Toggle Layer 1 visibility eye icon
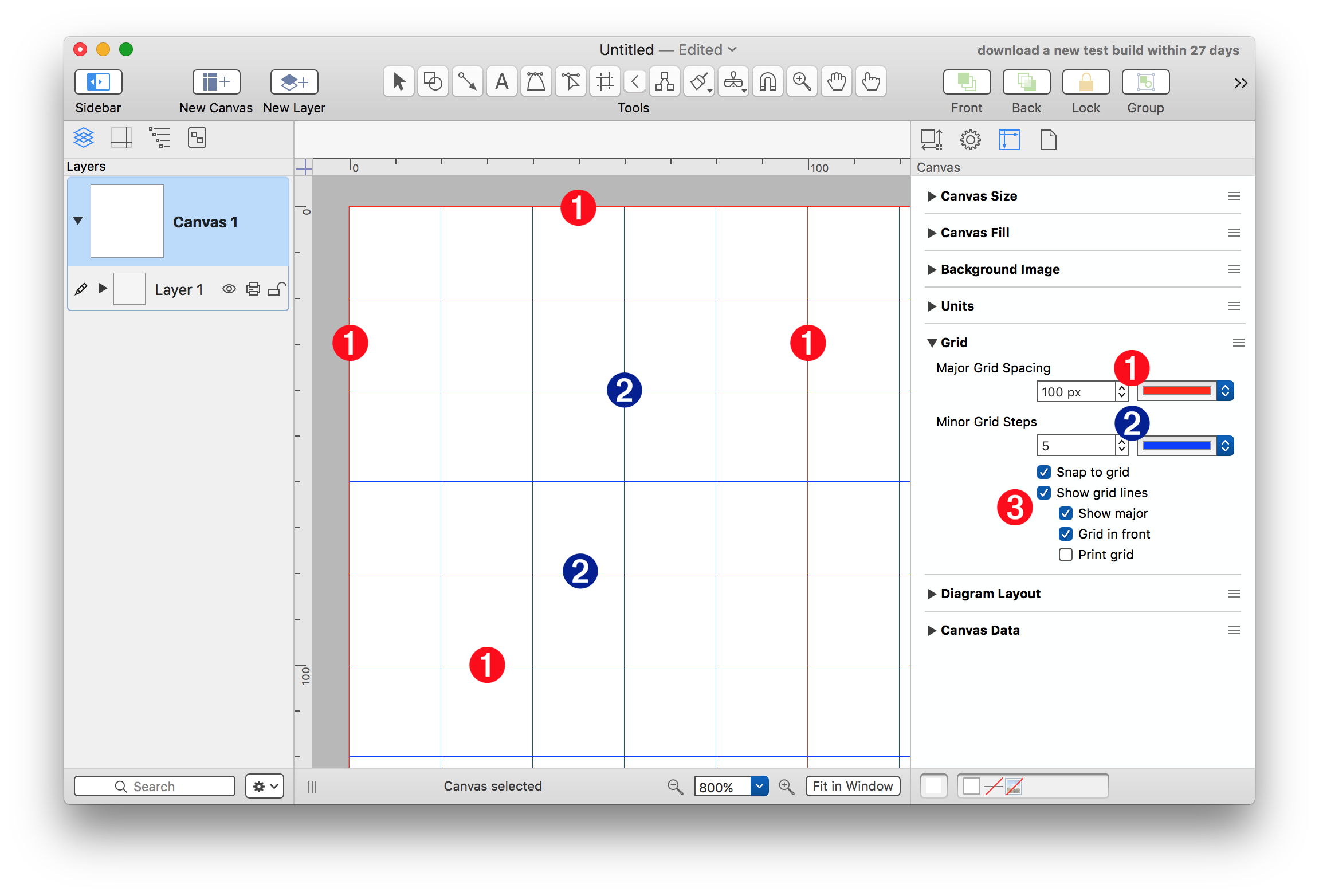This screenshot has height=896, width=1319. pyautogui.click(x=229, y=289)
